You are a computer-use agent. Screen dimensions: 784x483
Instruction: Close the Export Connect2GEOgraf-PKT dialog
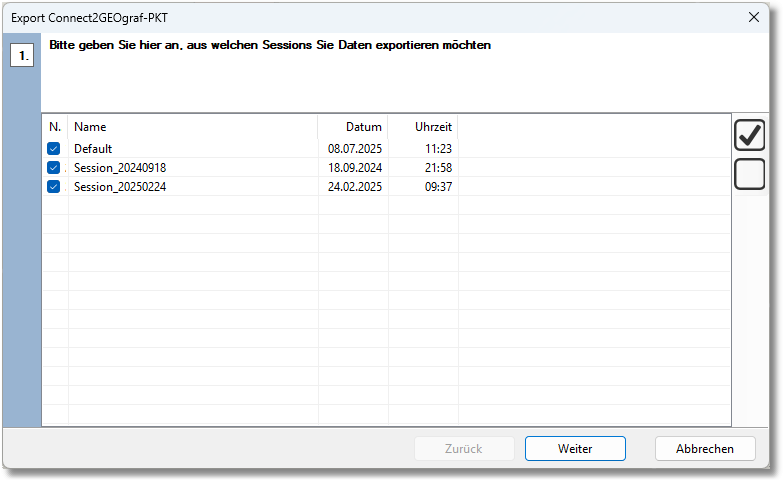coord(754,17)
